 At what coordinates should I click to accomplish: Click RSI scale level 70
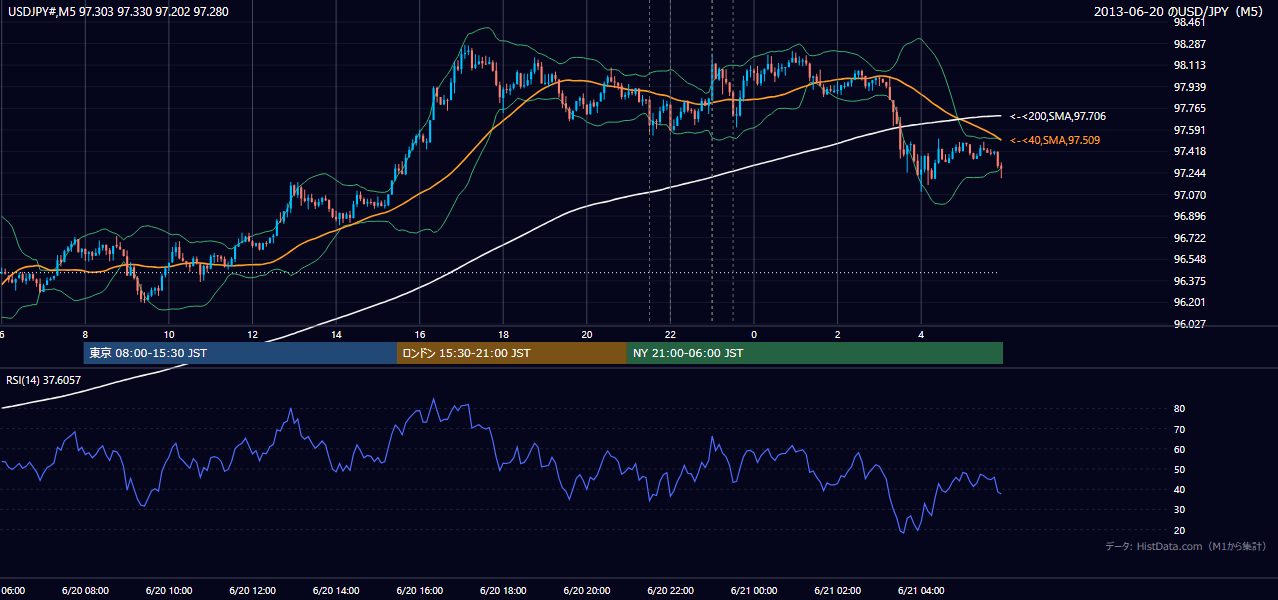click(1179, 429)
